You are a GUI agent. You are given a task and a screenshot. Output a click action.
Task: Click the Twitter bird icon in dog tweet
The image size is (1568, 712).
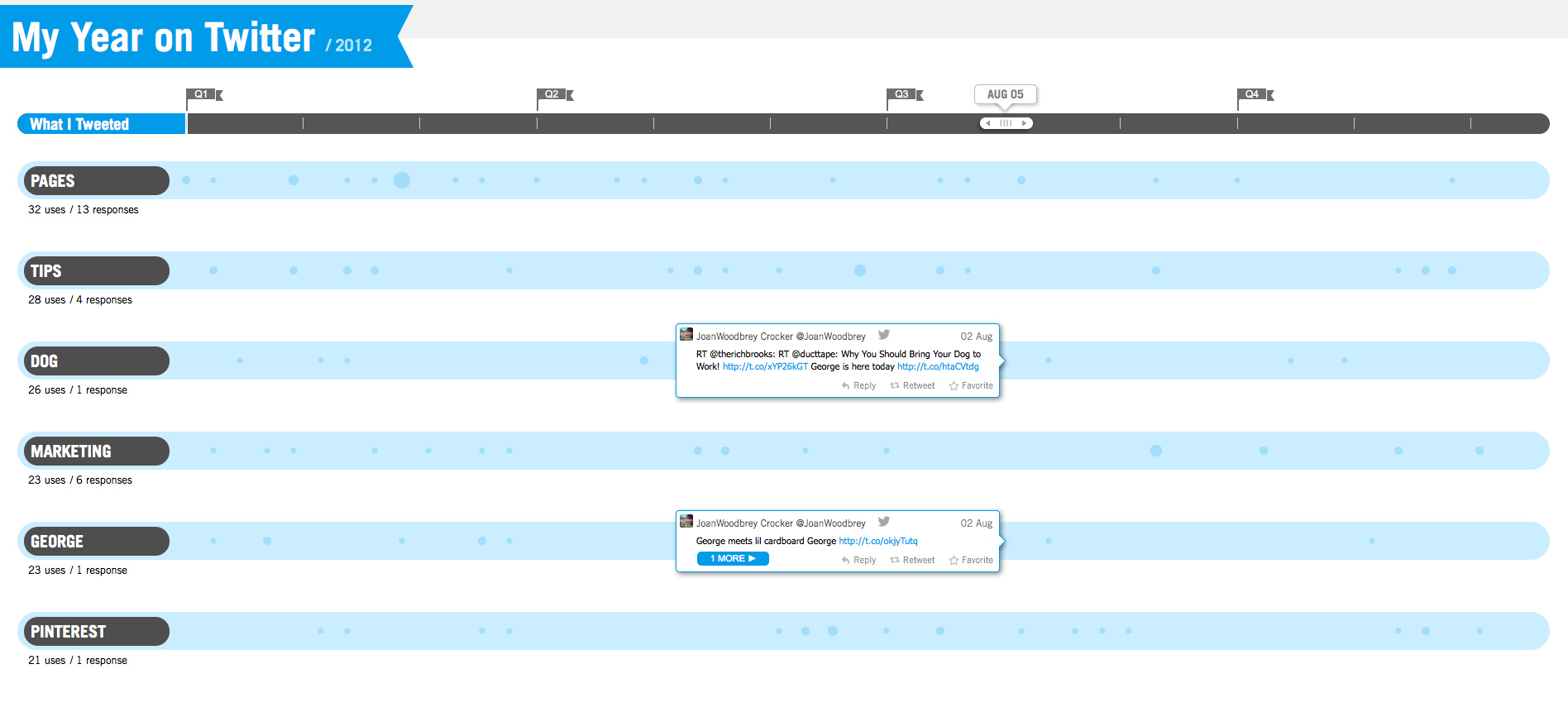pyautogui.click(x=884, y=335)
